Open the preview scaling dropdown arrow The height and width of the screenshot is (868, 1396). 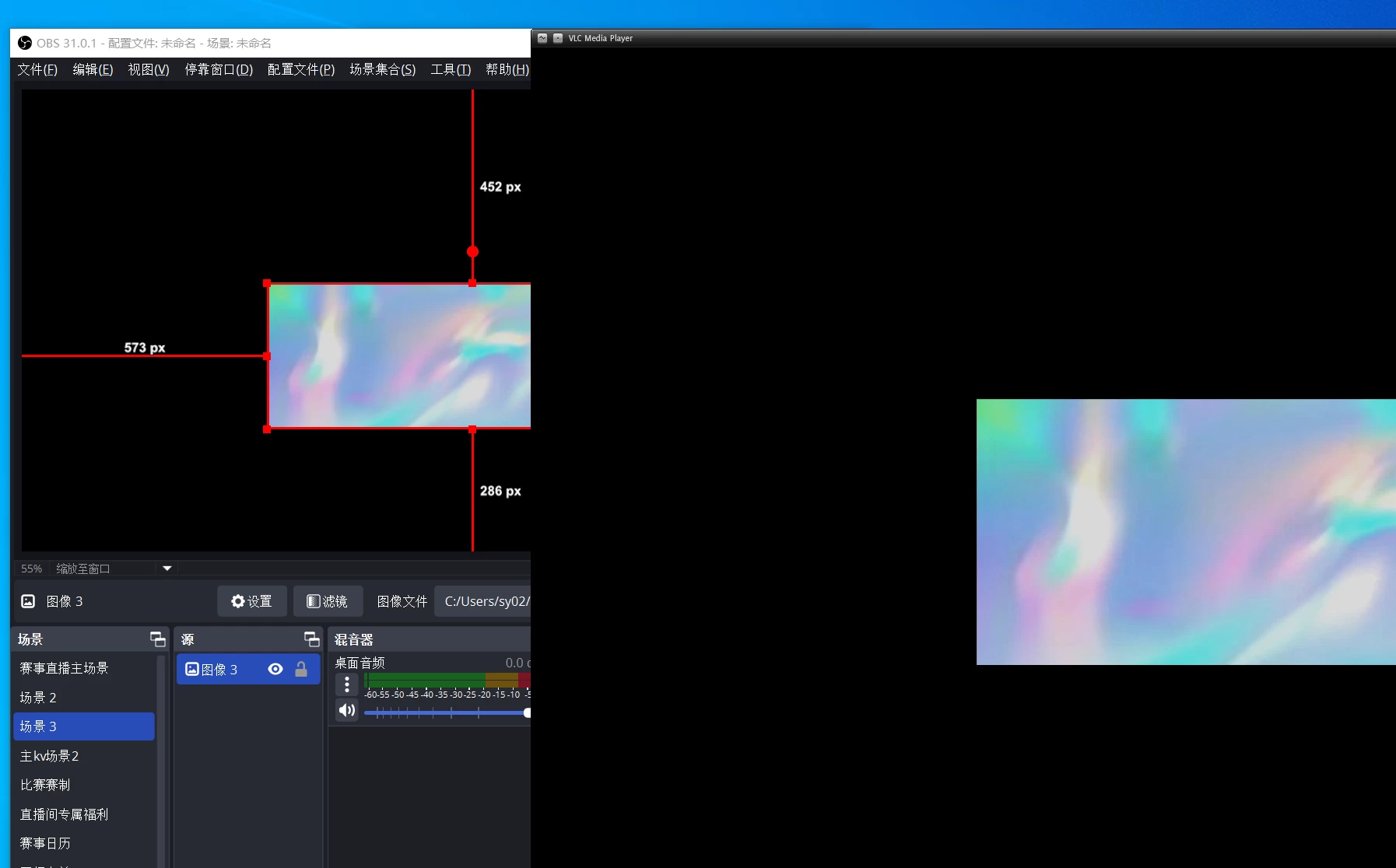[167, 569]
